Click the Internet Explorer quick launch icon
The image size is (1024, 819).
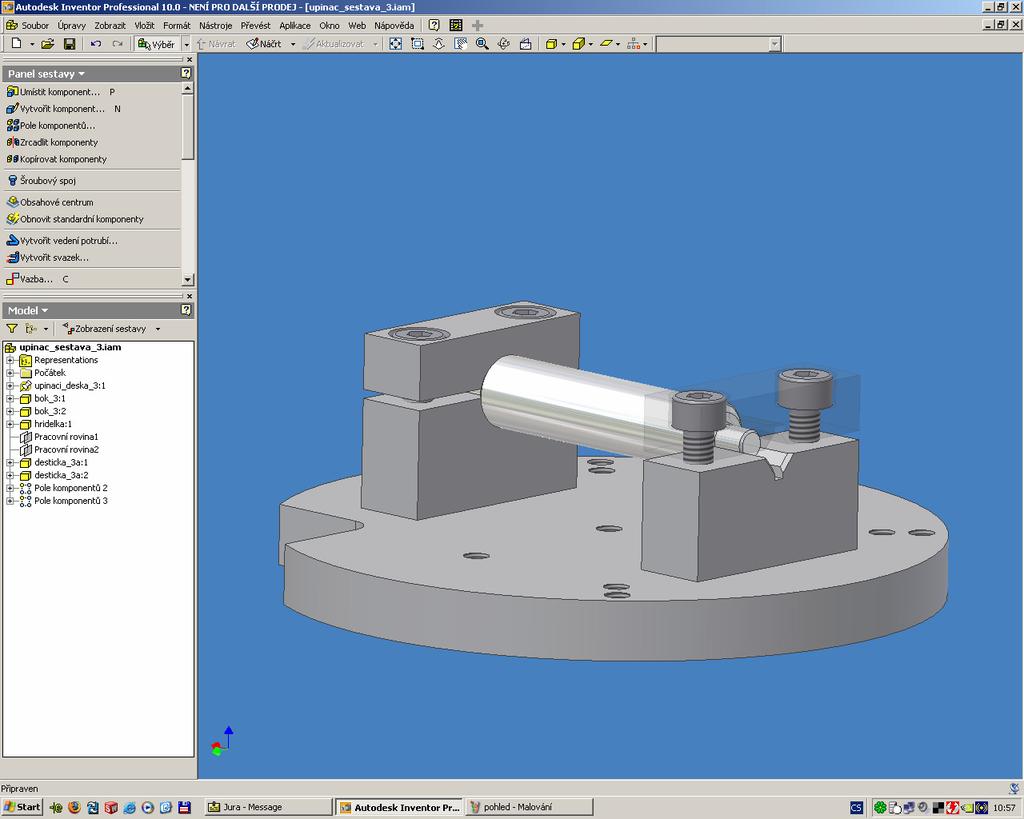[129, 807]
